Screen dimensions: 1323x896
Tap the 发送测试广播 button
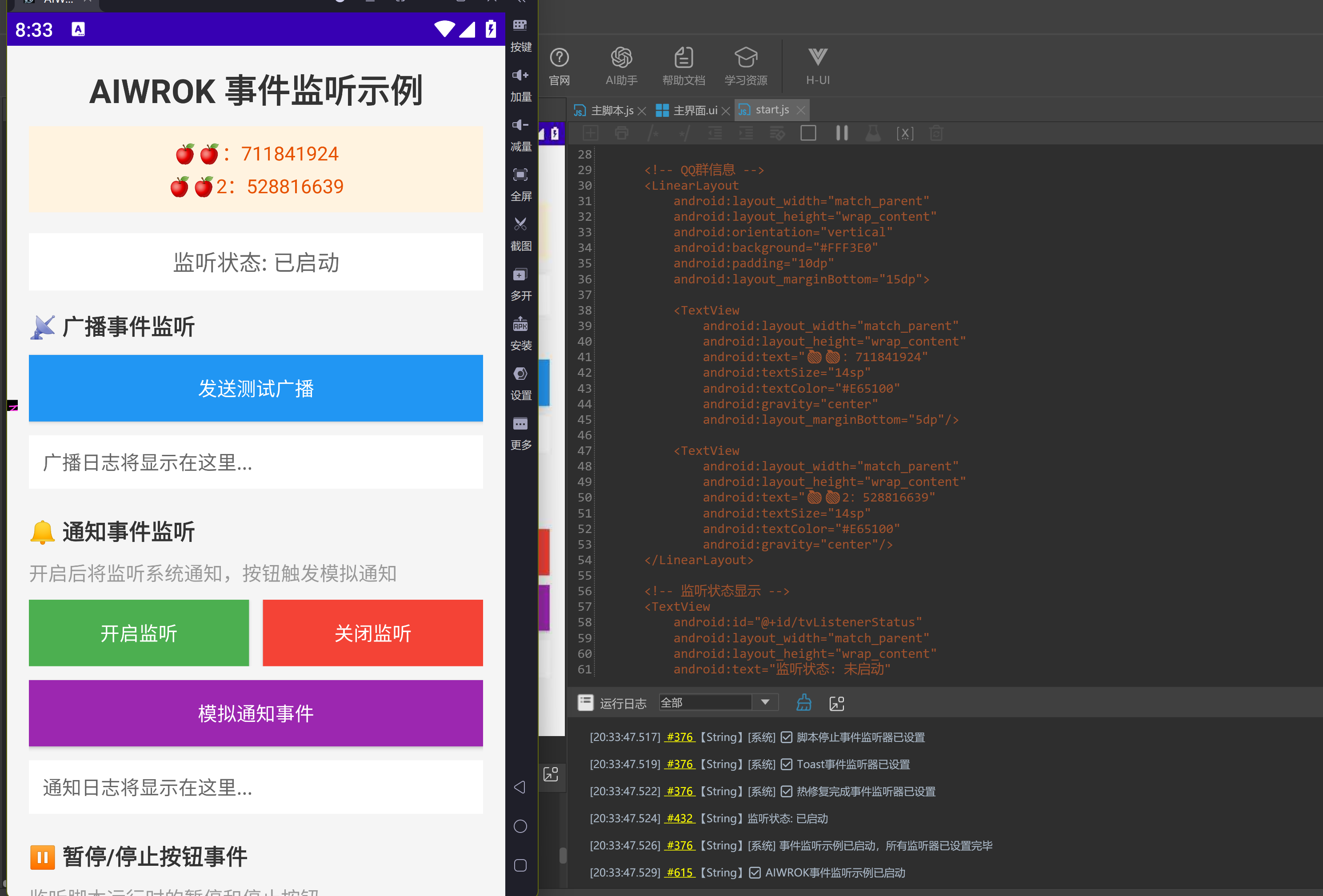coord(256,388)
